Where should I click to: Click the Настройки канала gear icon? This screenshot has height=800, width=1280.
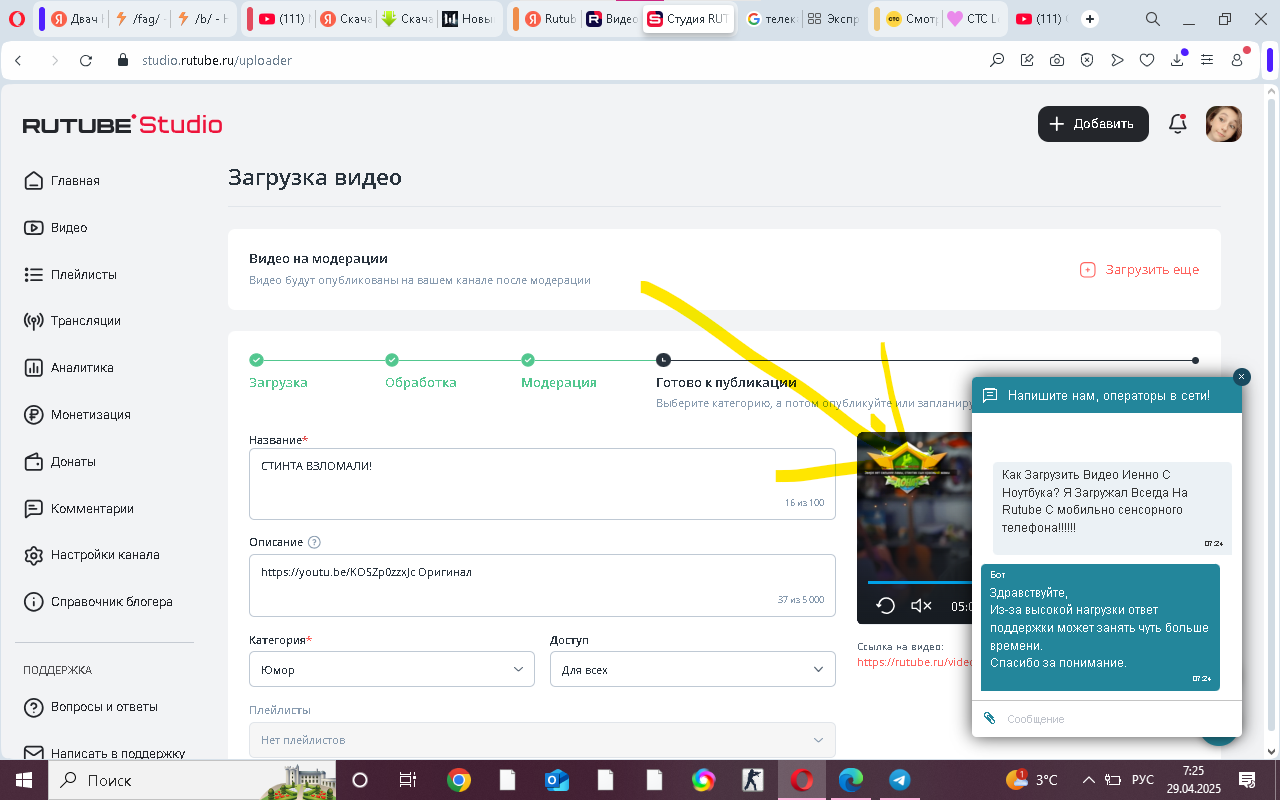point(33,555)
